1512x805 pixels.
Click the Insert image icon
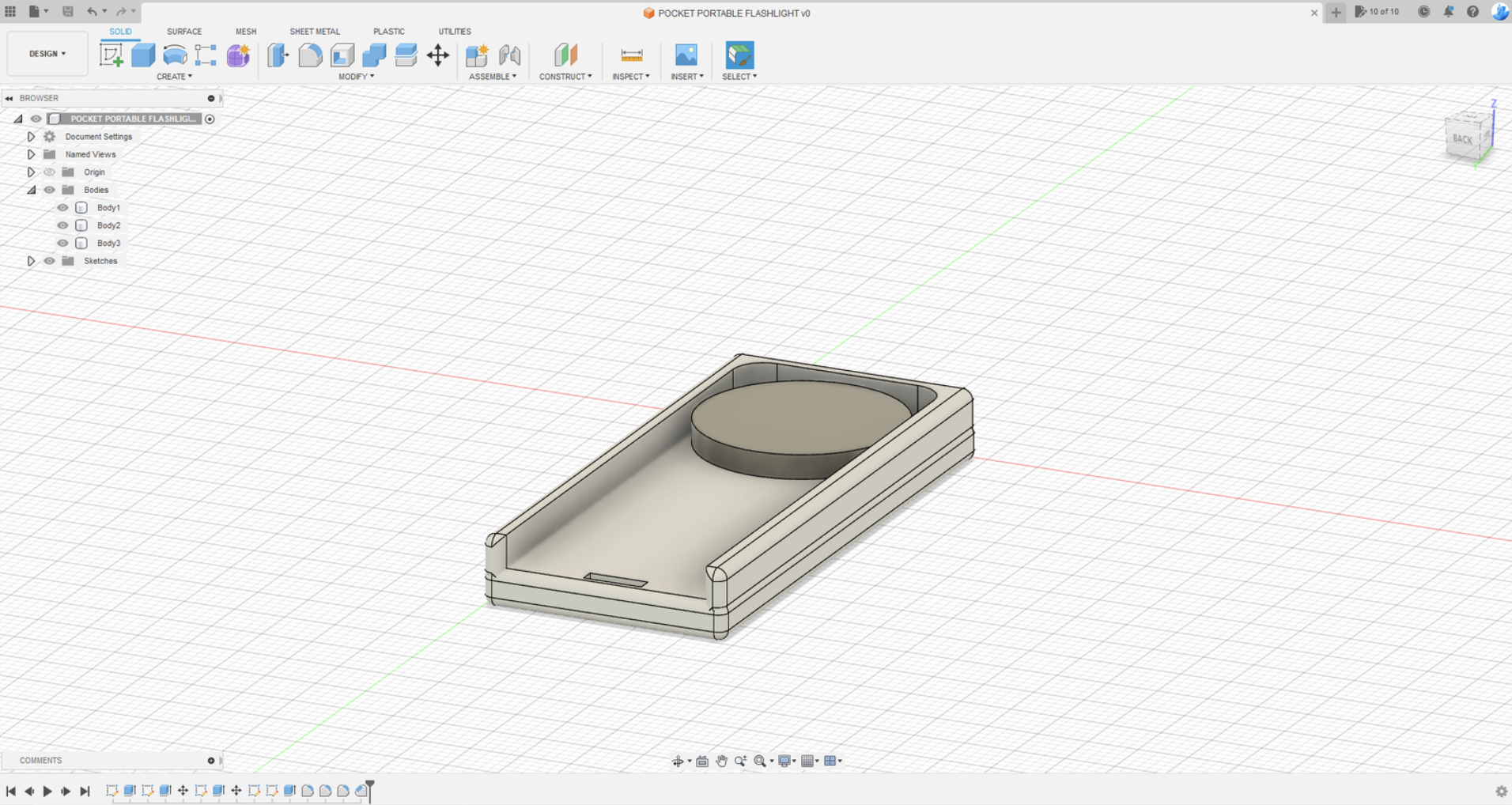(686, 55)
